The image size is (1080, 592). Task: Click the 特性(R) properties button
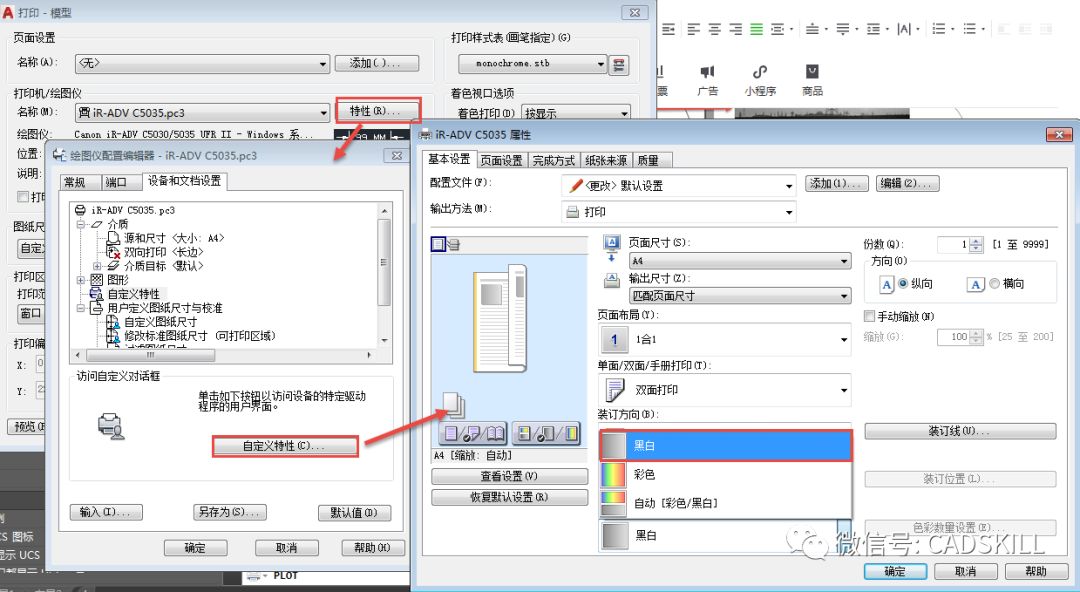377,111
